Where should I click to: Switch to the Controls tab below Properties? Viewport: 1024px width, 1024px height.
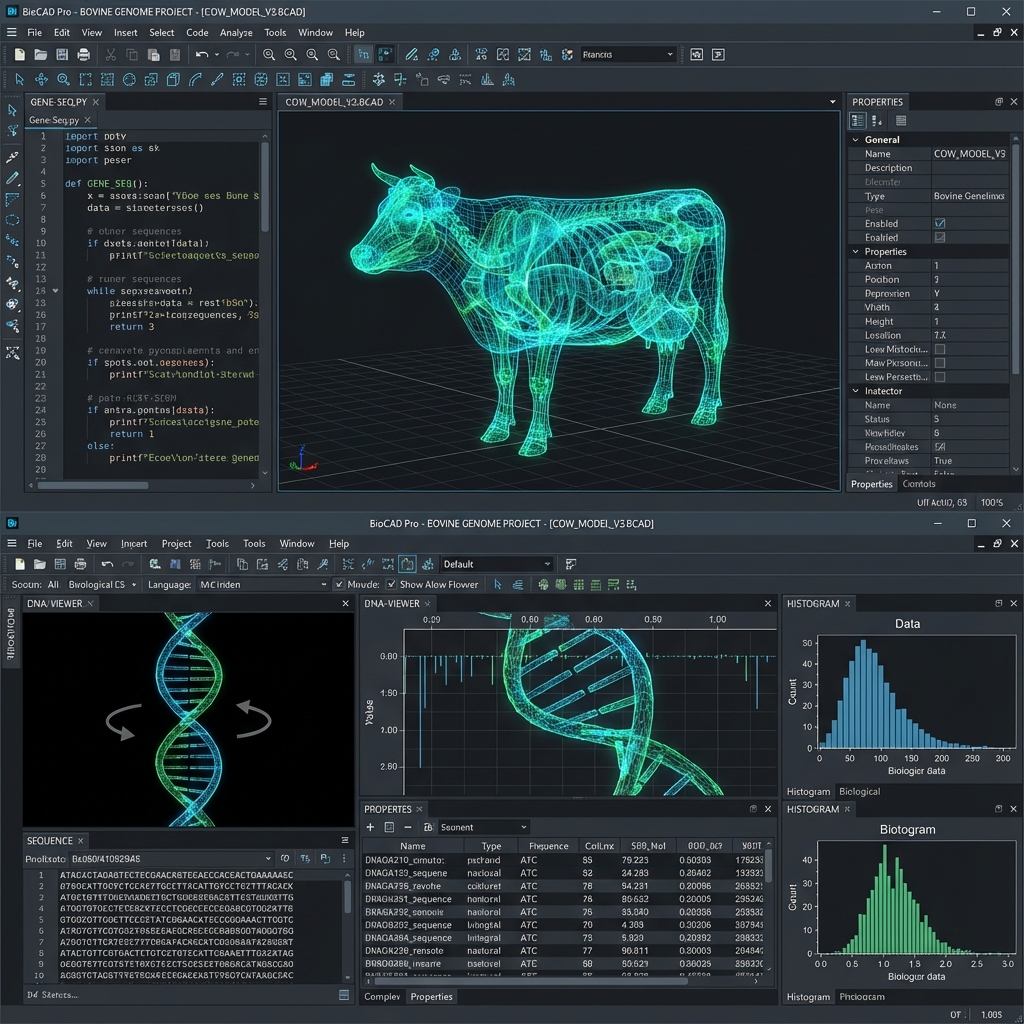tap(919, 484)
